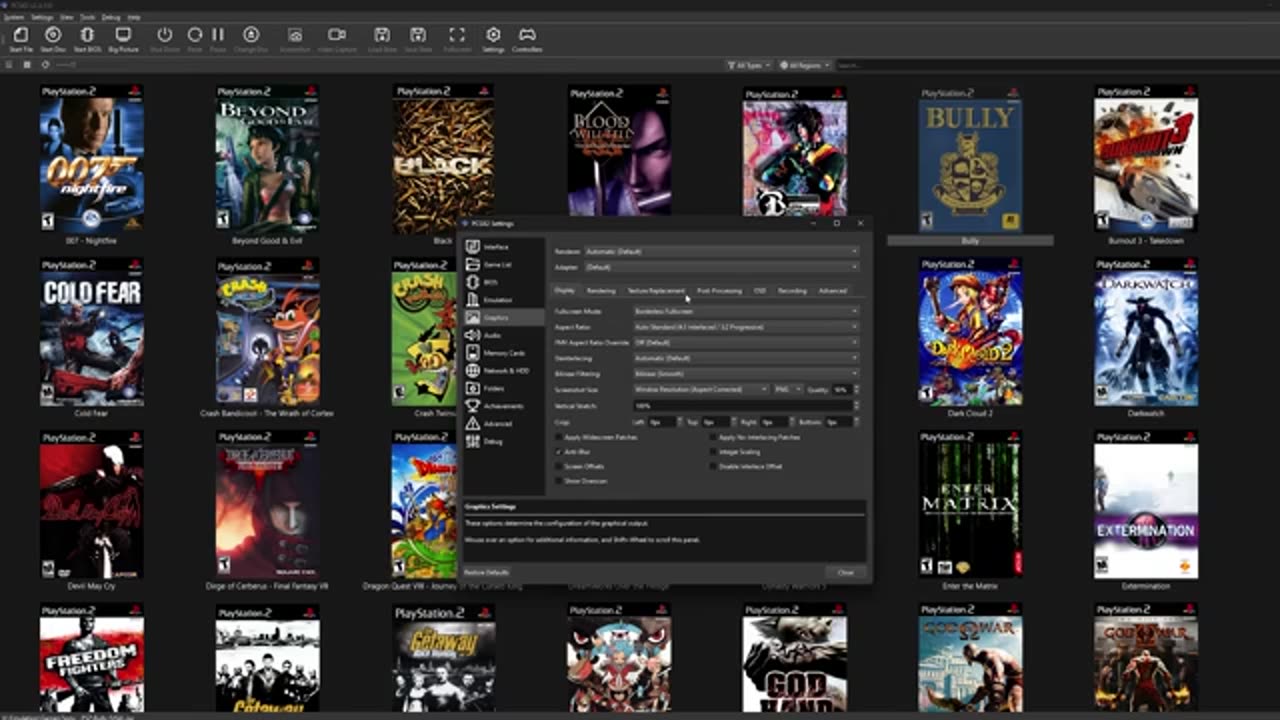Click the Start Disc toolbar icon
1280x720 pixels.
pos(53,39)
